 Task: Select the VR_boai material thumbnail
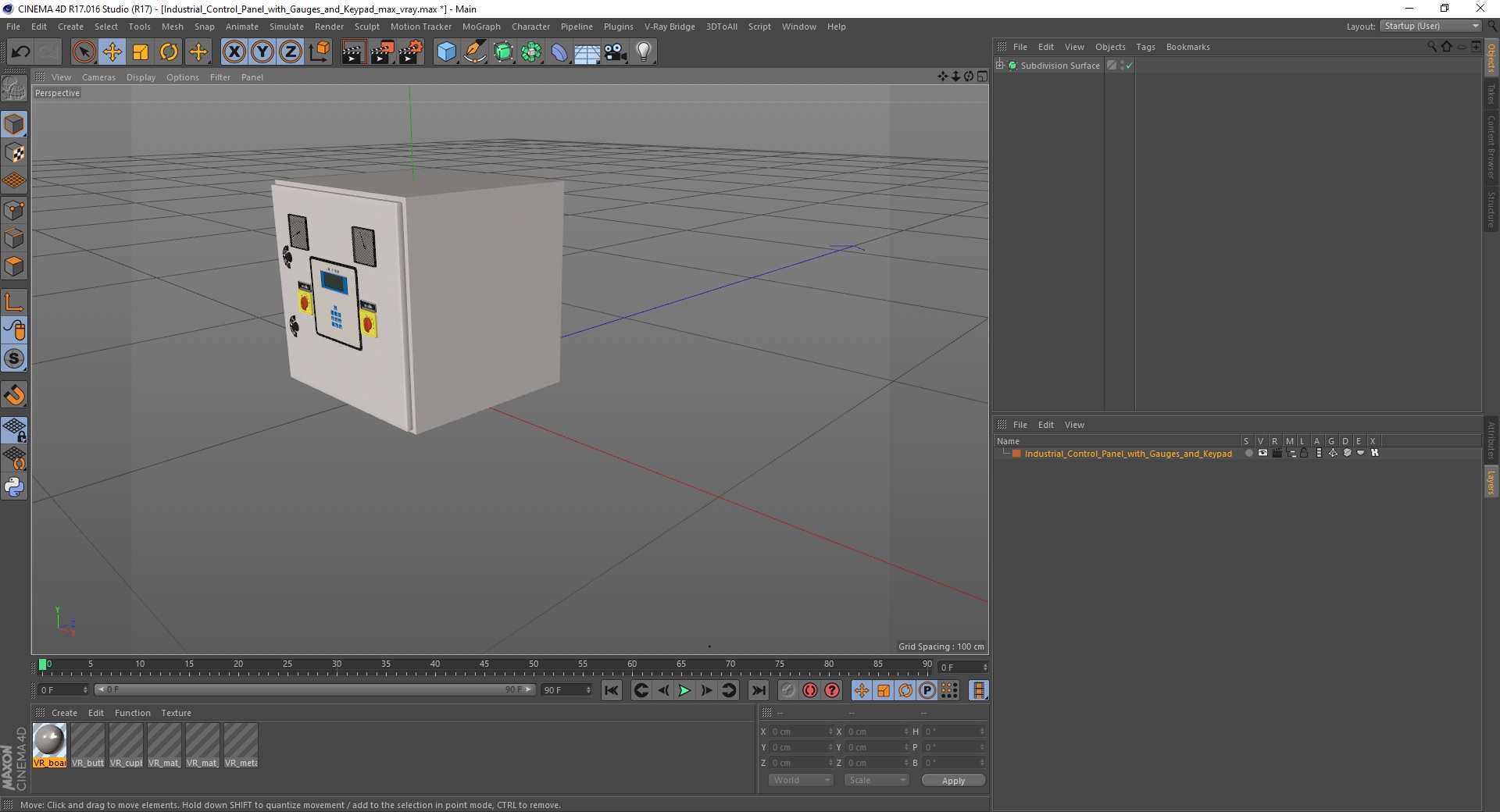50,745
